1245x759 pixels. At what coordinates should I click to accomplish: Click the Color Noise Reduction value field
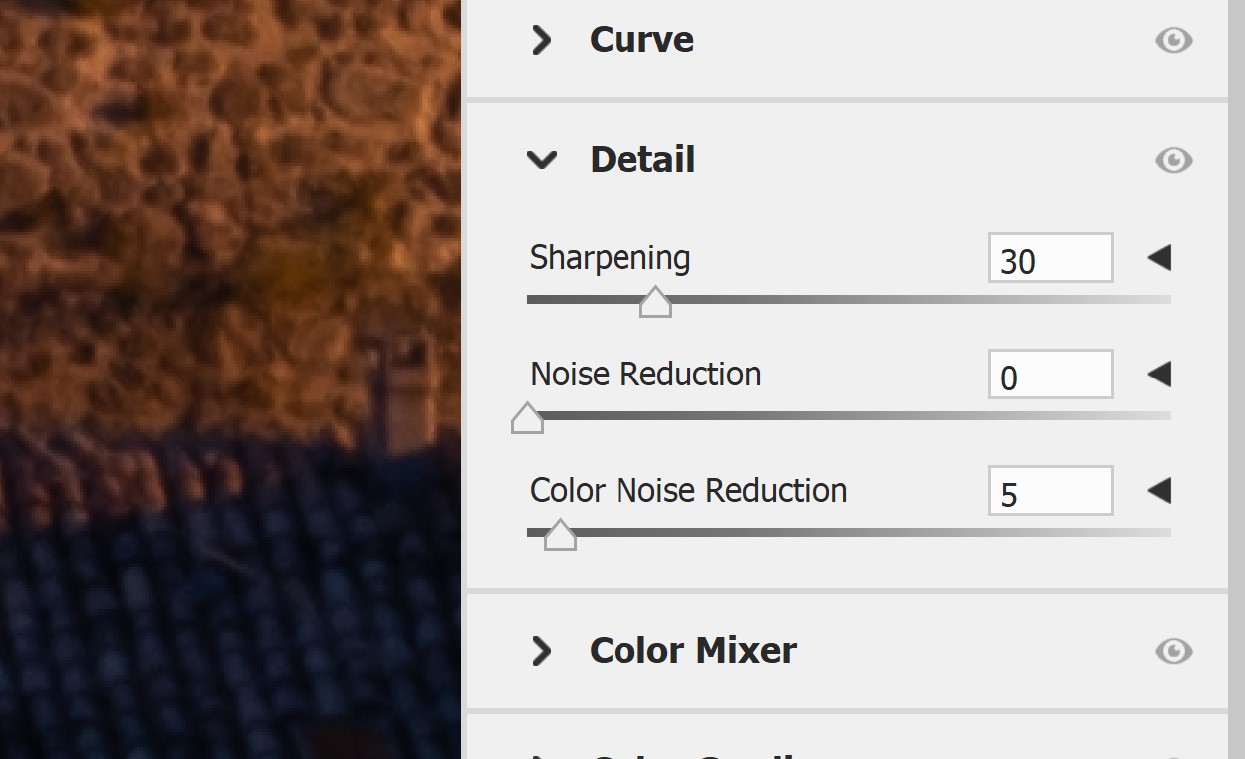coord(1050,491)
